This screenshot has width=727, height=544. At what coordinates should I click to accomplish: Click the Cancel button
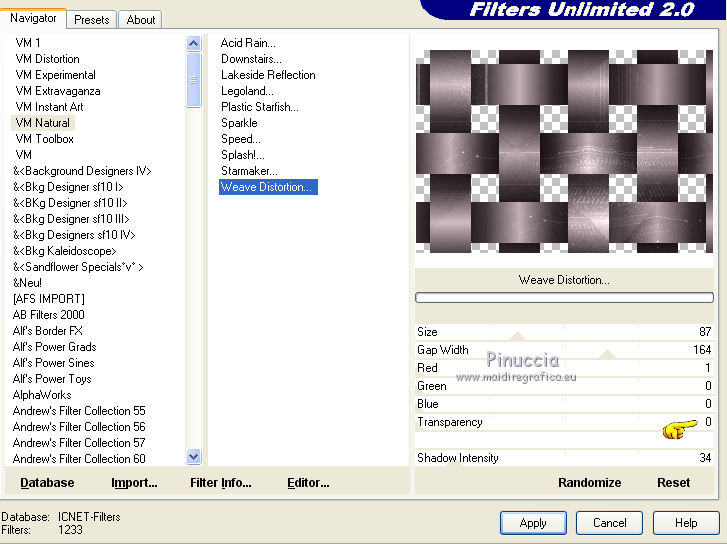click(609, 523)
